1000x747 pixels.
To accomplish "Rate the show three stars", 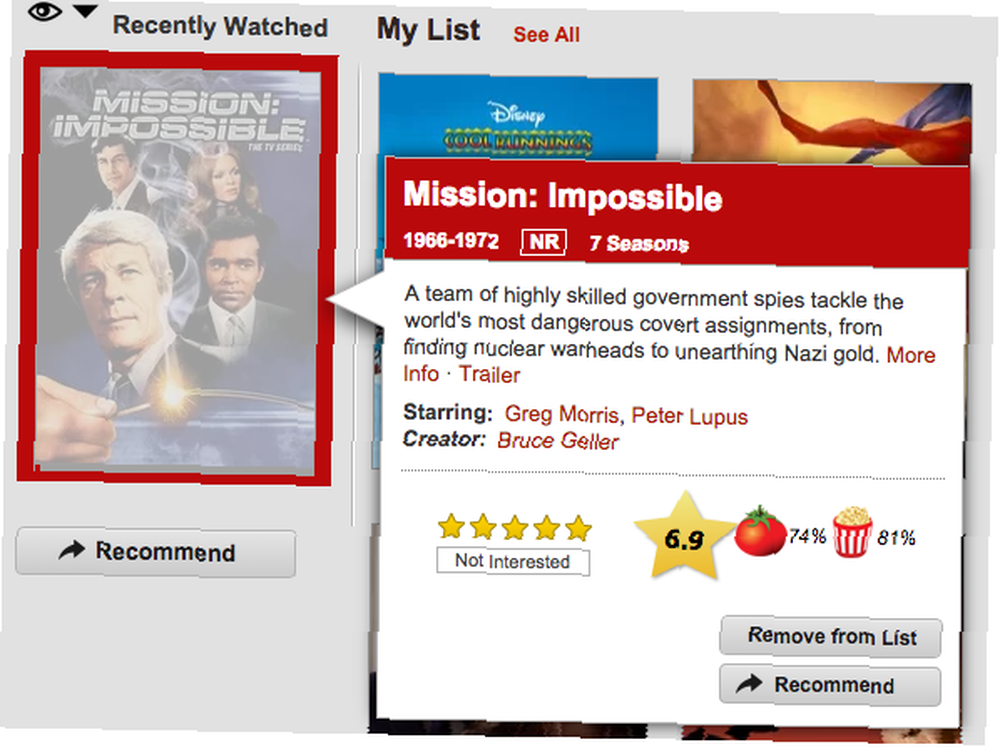I will click(515, 527).
